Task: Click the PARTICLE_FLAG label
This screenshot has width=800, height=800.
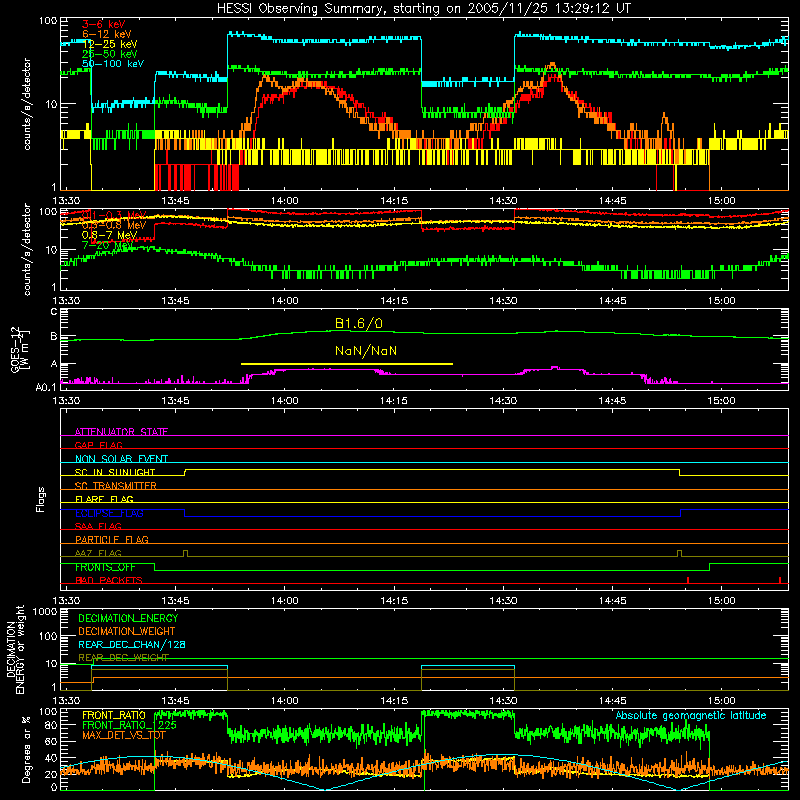Action: coord(112,540)
